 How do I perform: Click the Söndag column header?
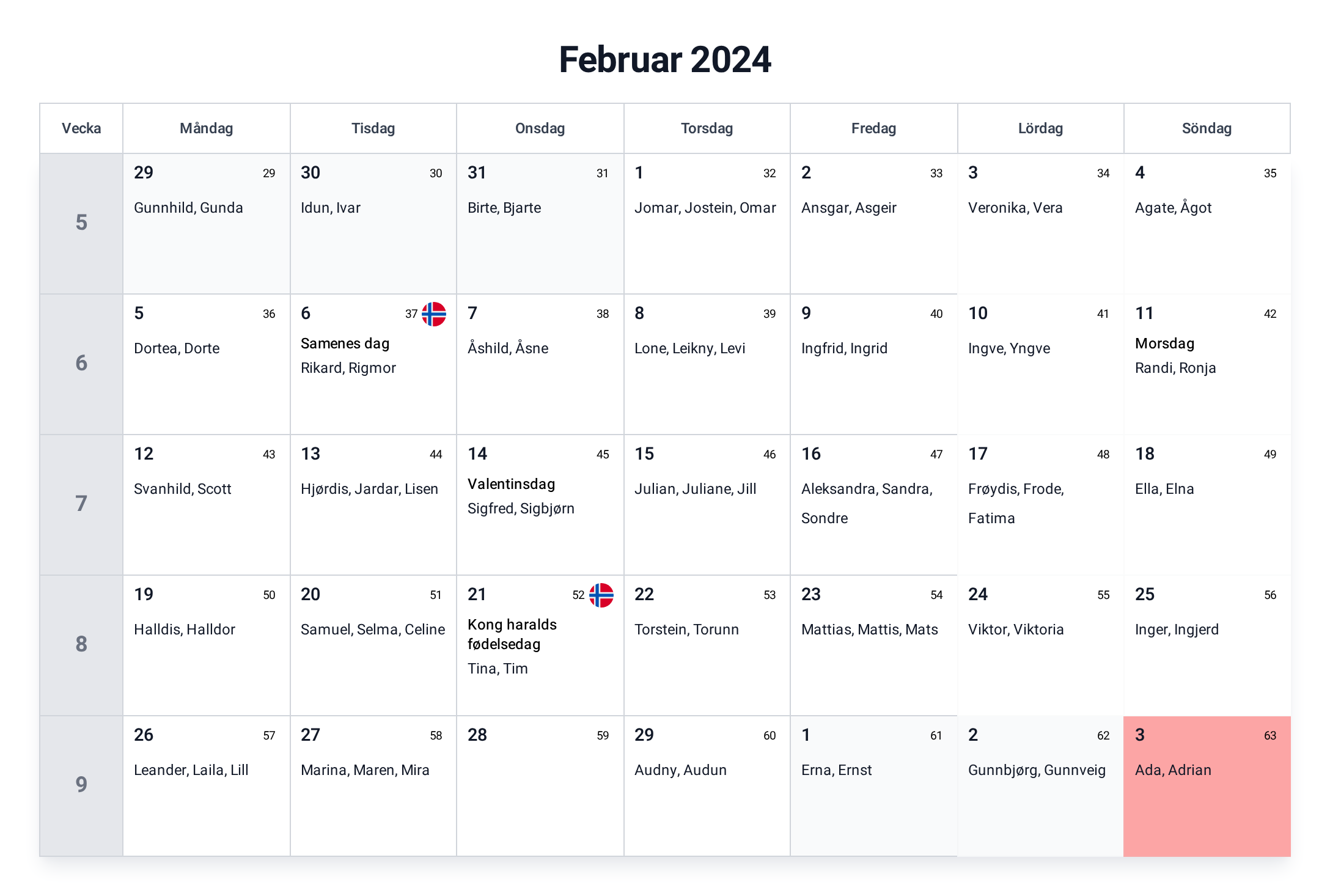pos(1207,128)
